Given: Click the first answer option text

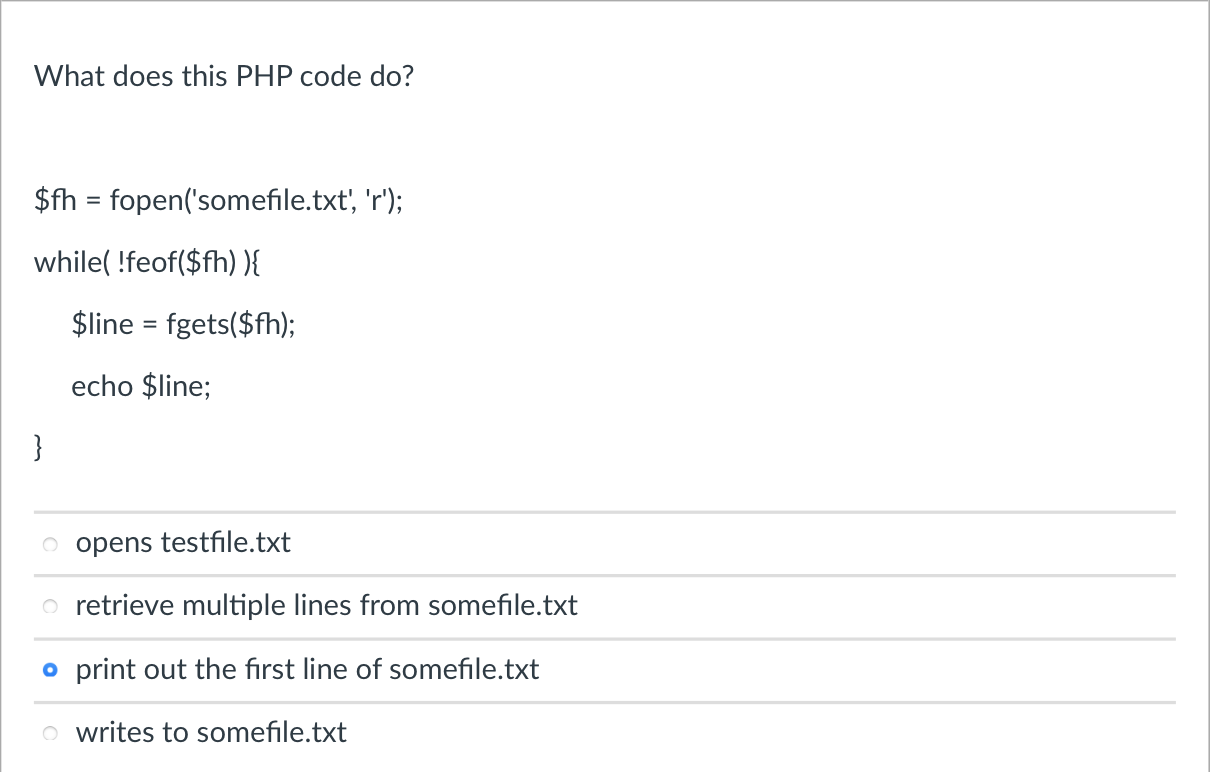Looking at the screenshot, I should point(183,543).
